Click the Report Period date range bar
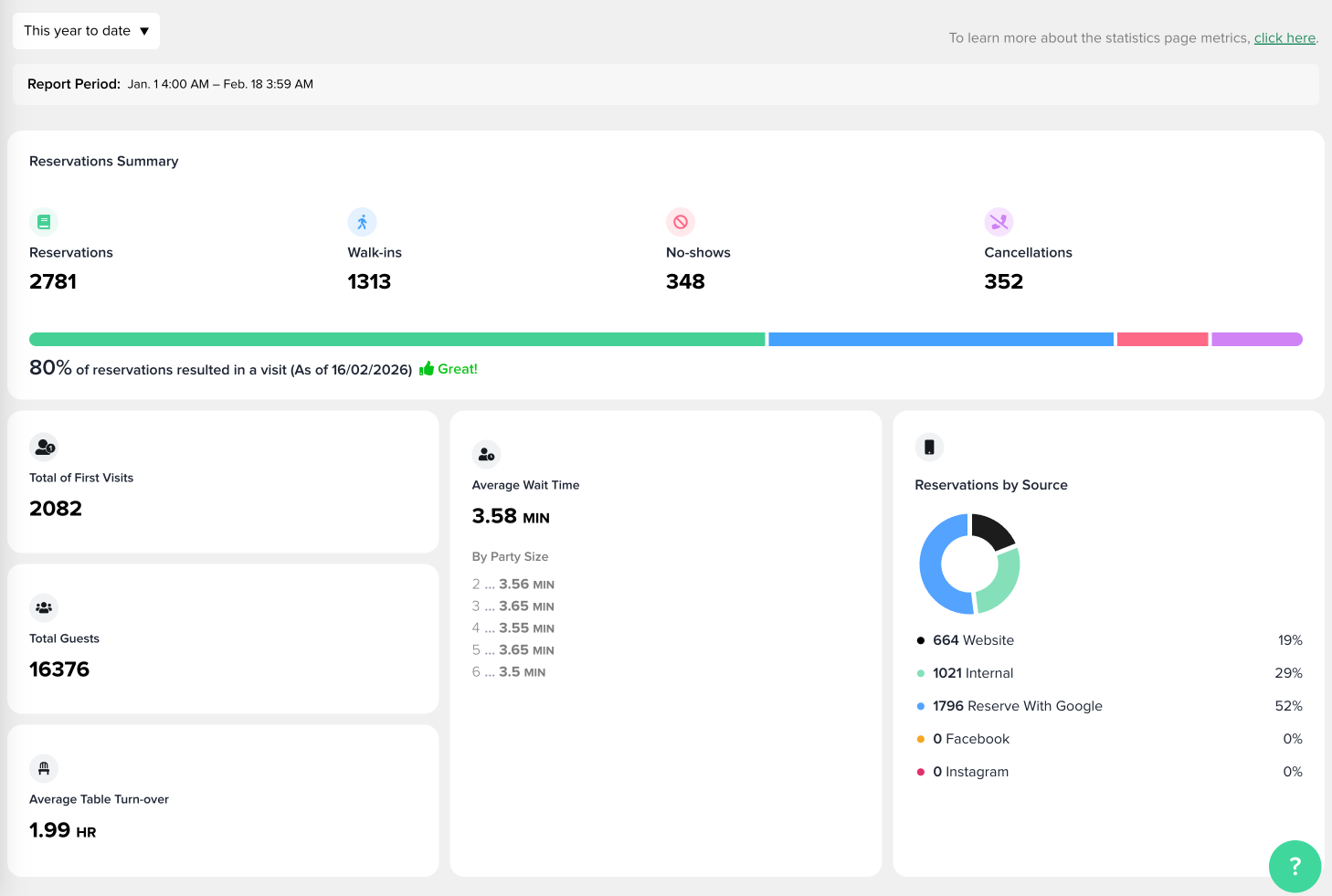This screenshot has height=896, width=1332. pos(665,84)
